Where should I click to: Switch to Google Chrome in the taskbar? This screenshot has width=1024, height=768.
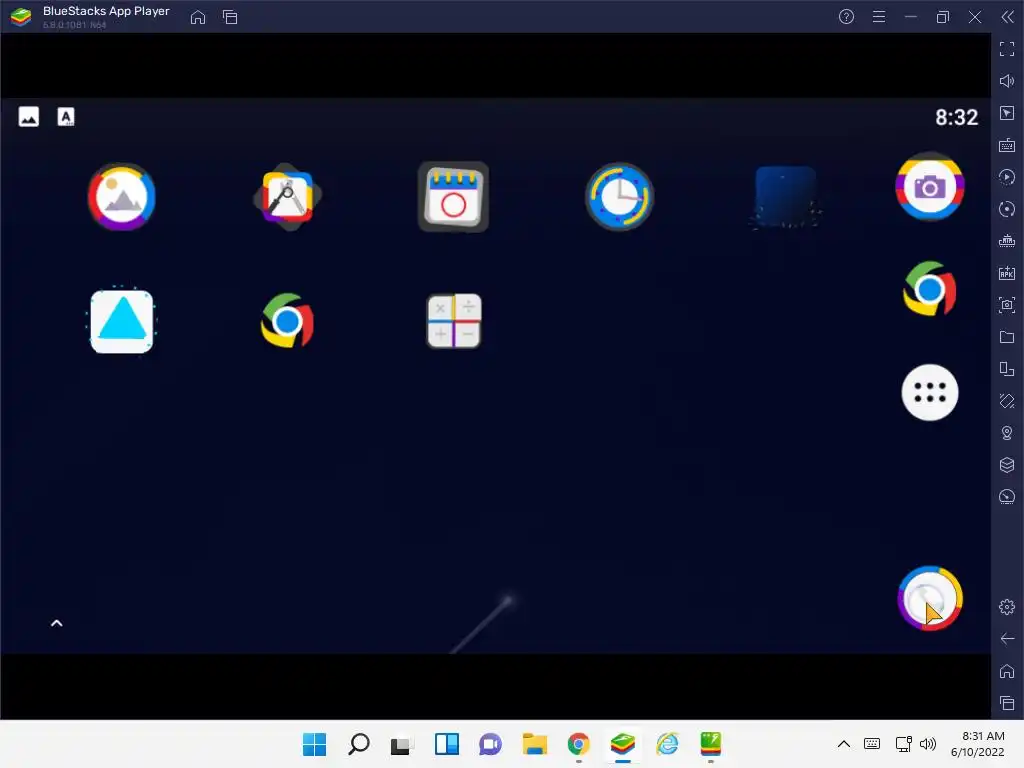tap(579, 744)
